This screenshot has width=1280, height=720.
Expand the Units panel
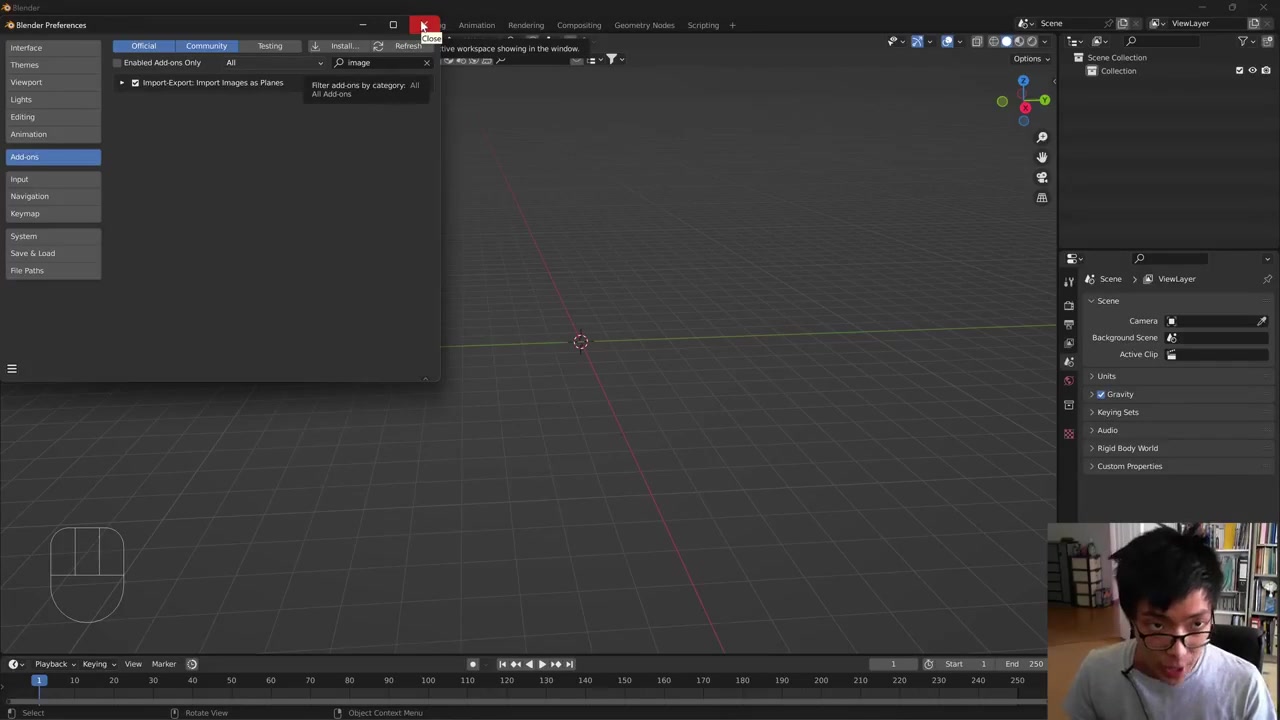click(1105, 376)
